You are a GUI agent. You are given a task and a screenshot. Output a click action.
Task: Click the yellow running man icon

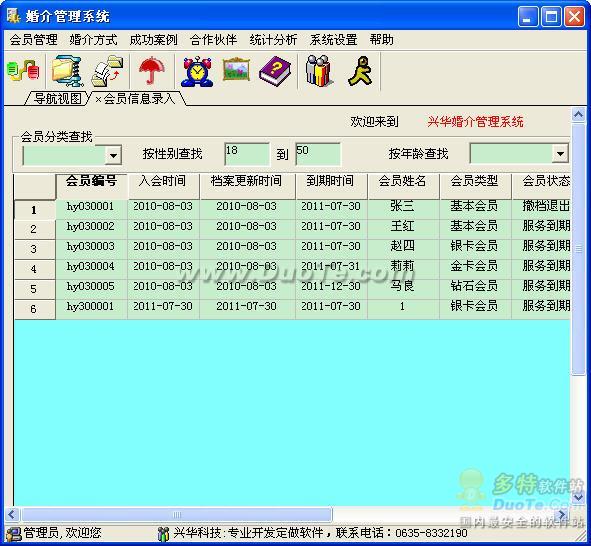click(360, 71)
